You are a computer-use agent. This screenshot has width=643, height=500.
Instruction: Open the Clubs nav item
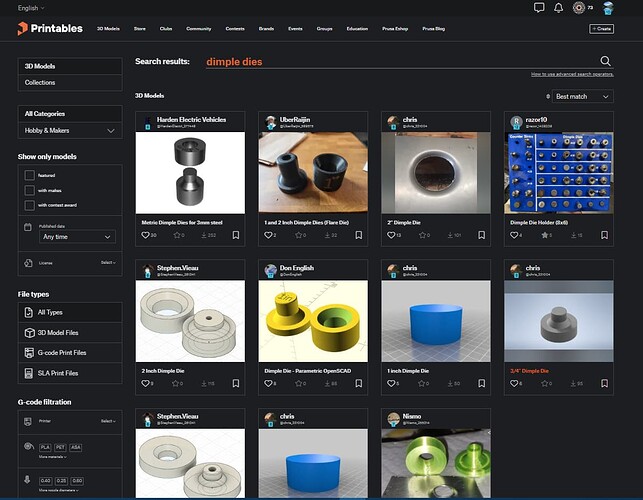pos(166,29)
